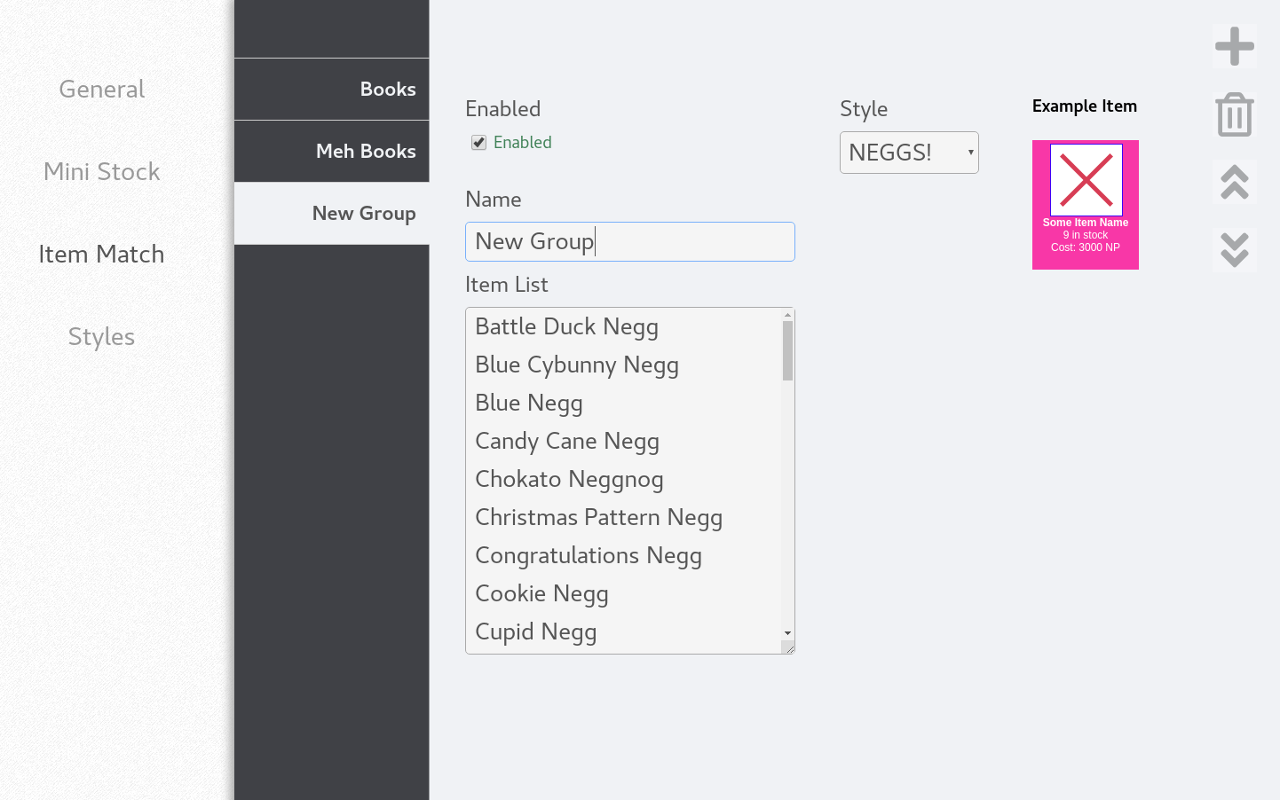Click the Cost: 3000 NP text
The height and width of the screenshot is (800, 1280).
tap(1086, 247)
